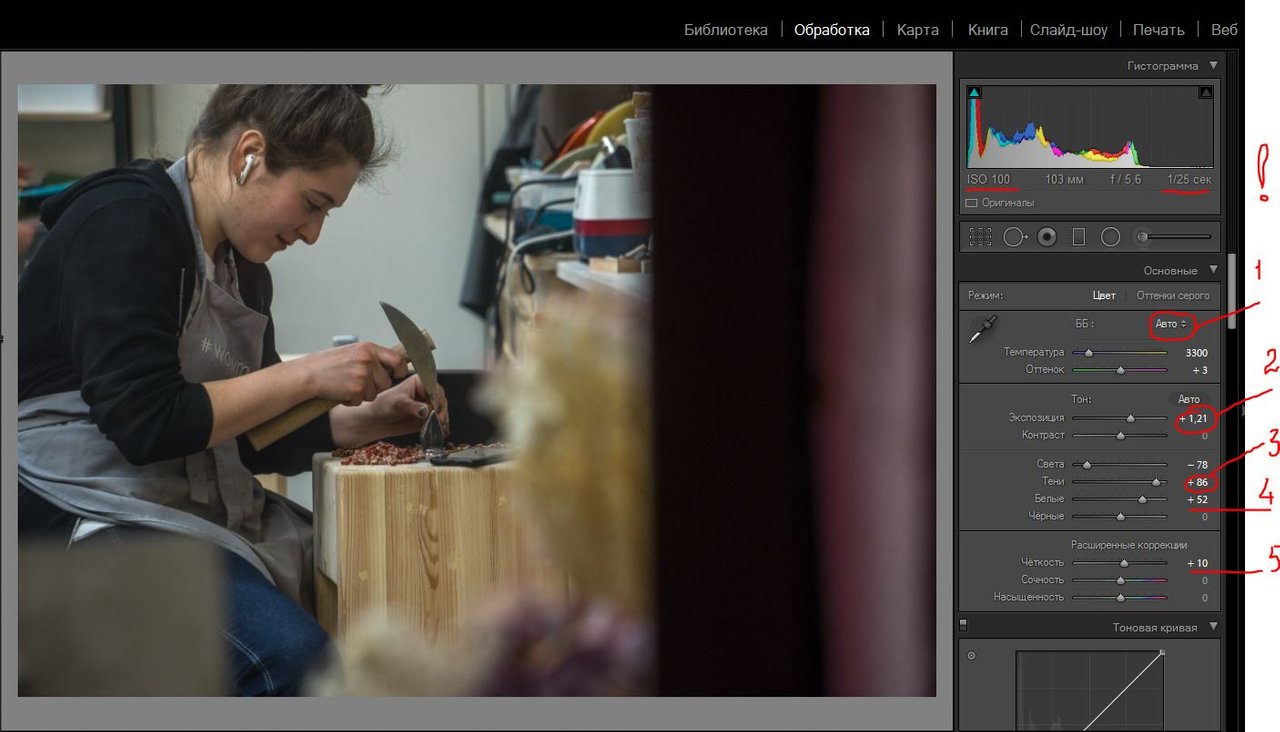Screen dimensions: 1280x732
Task: Click the right panel vertical scrollbar
Action: point(1232,292)
